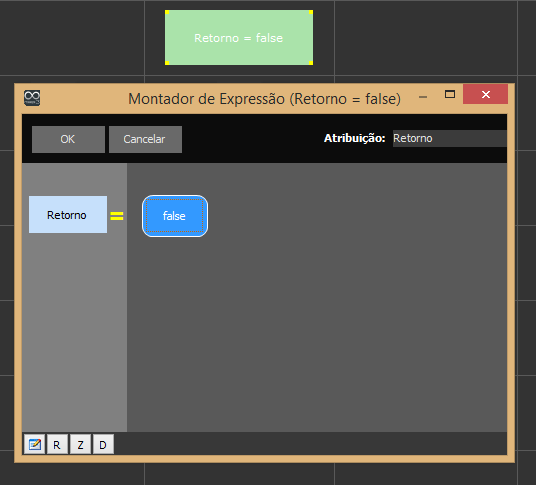Select the Z button in bottom toolbar
Viewport: 536px width, 485px height.
tap(80, 444)
